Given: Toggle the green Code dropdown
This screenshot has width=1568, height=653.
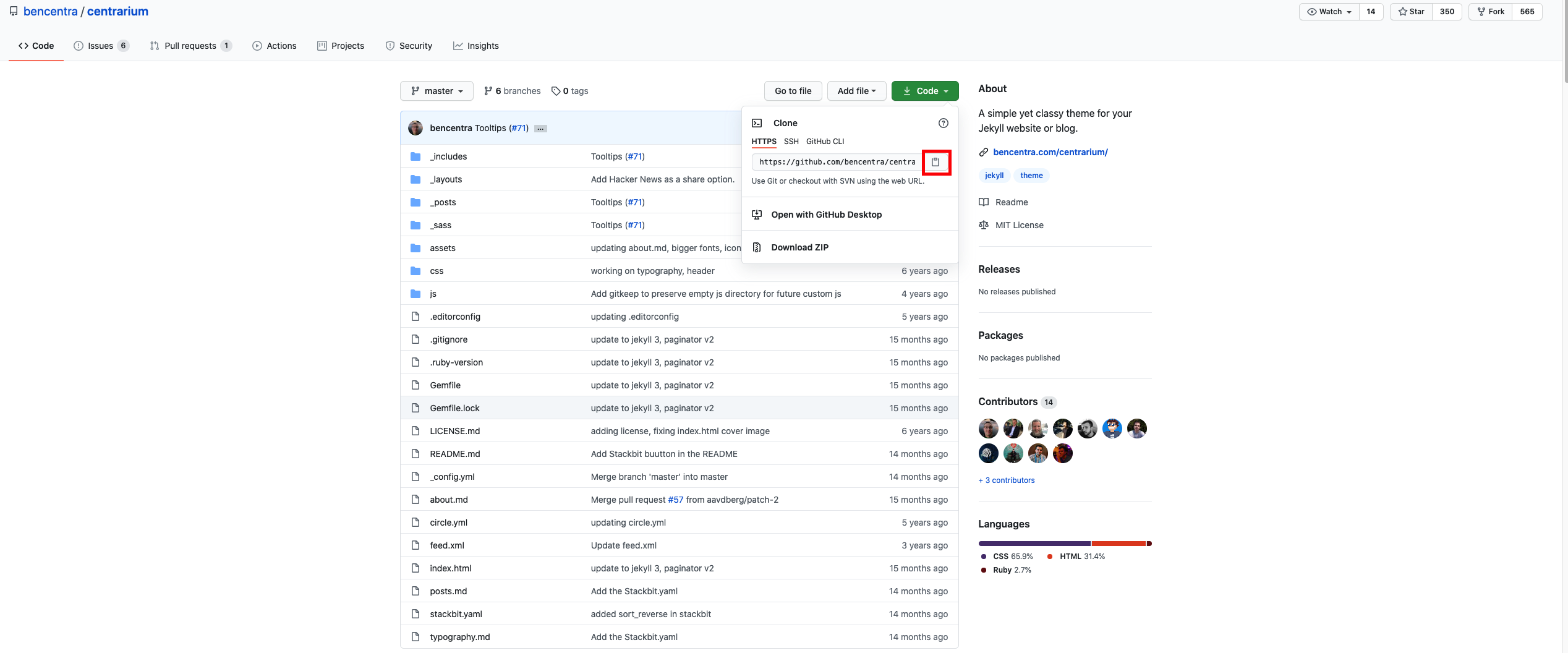Looking at the screenshot, I should pyautogui.click(x=925, y=91).
